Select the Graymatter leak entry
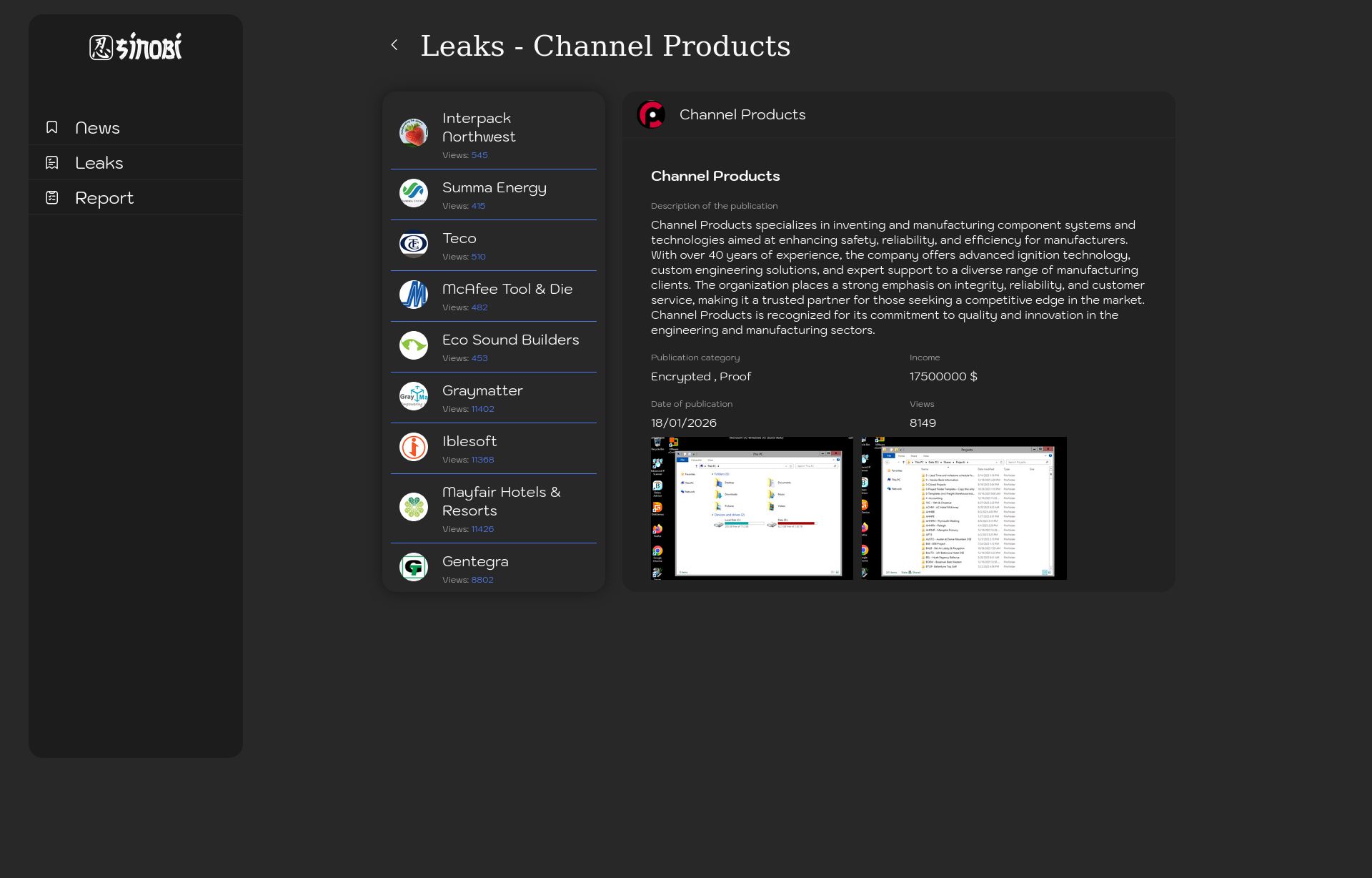Viewport: 1372px width, 878px height. click(x=482, y=391)
